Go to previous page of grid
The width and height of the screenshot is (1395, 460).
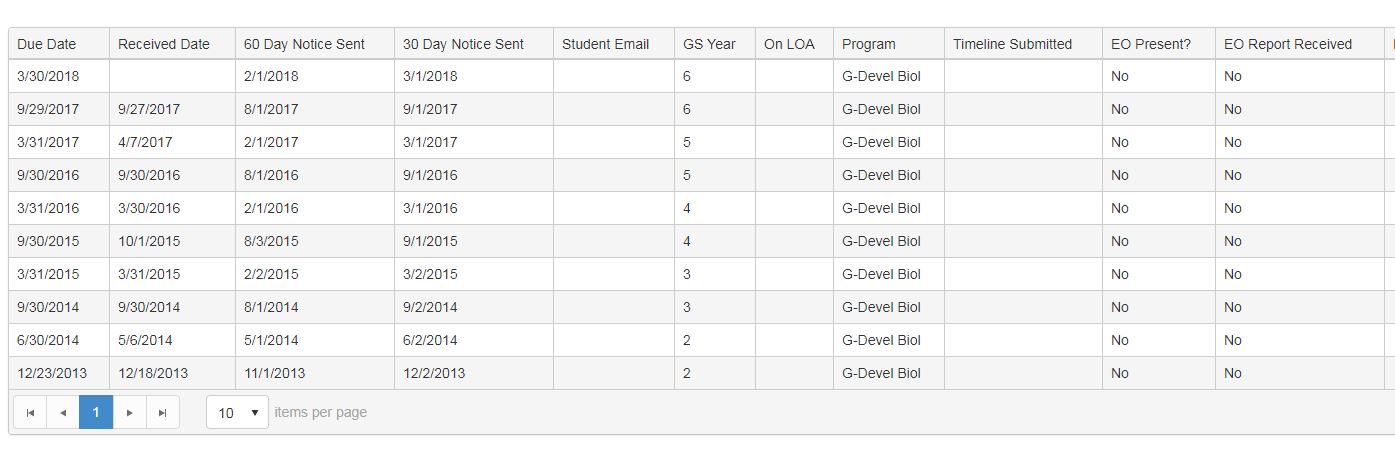[63, 412]
